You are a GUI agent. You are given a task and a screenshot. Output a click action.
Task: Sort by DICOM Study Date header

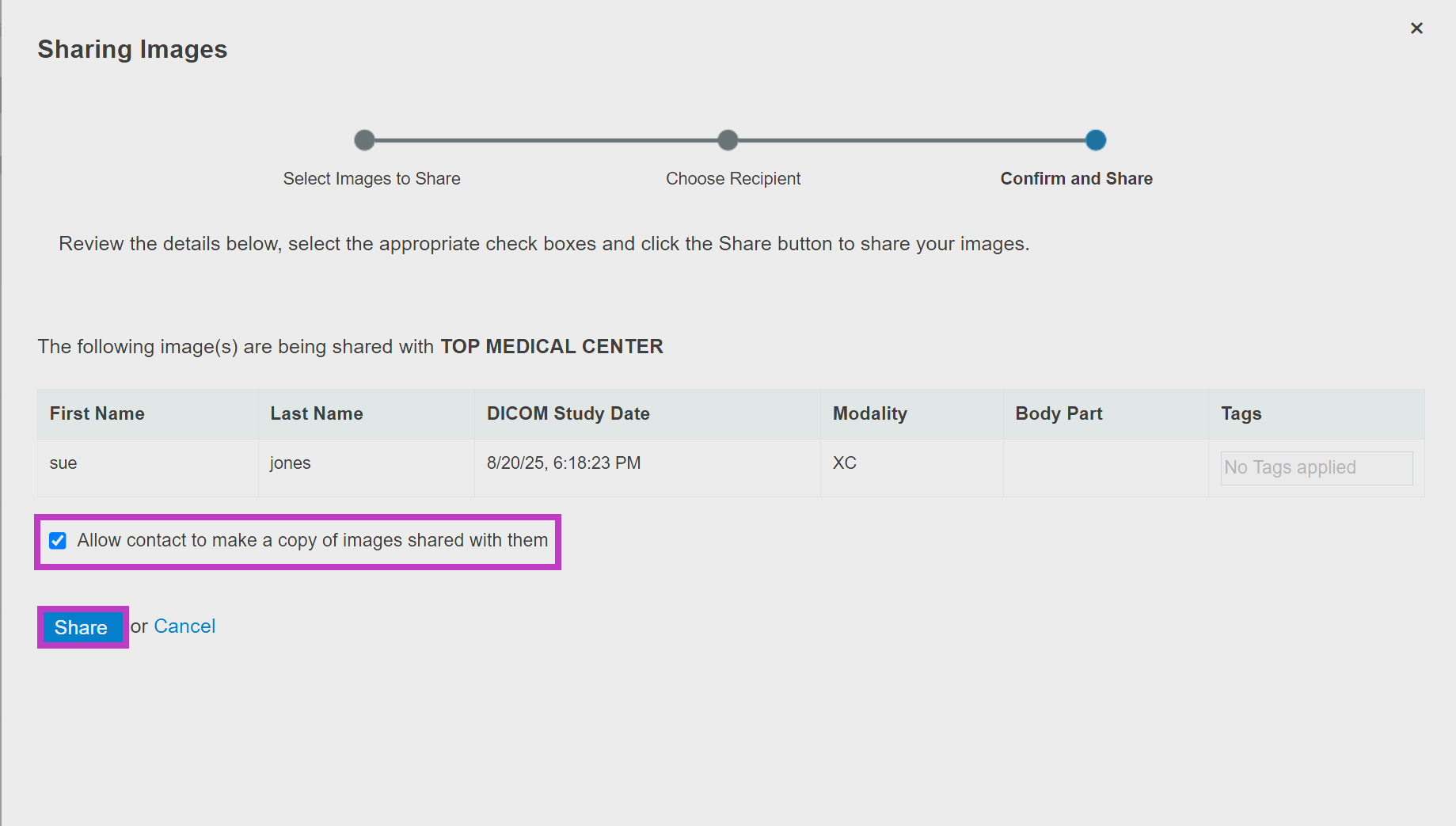(x=568, y=413)
